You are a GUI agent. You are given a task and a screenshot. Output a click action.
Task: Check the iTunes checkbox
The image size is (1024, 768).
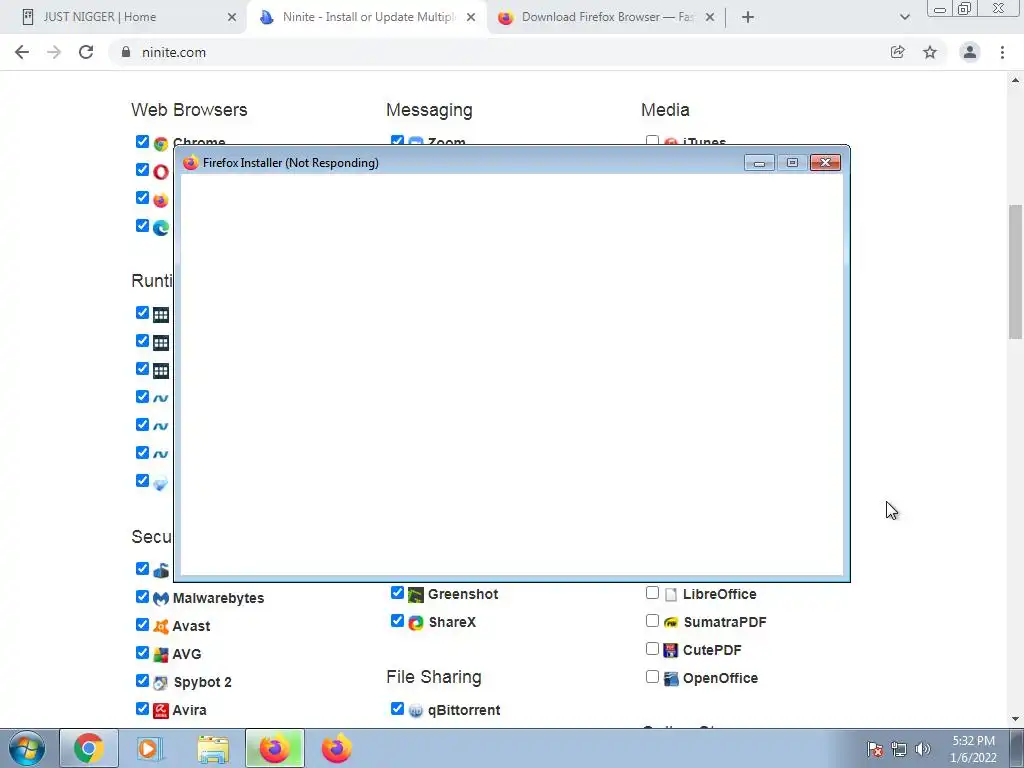652,141
